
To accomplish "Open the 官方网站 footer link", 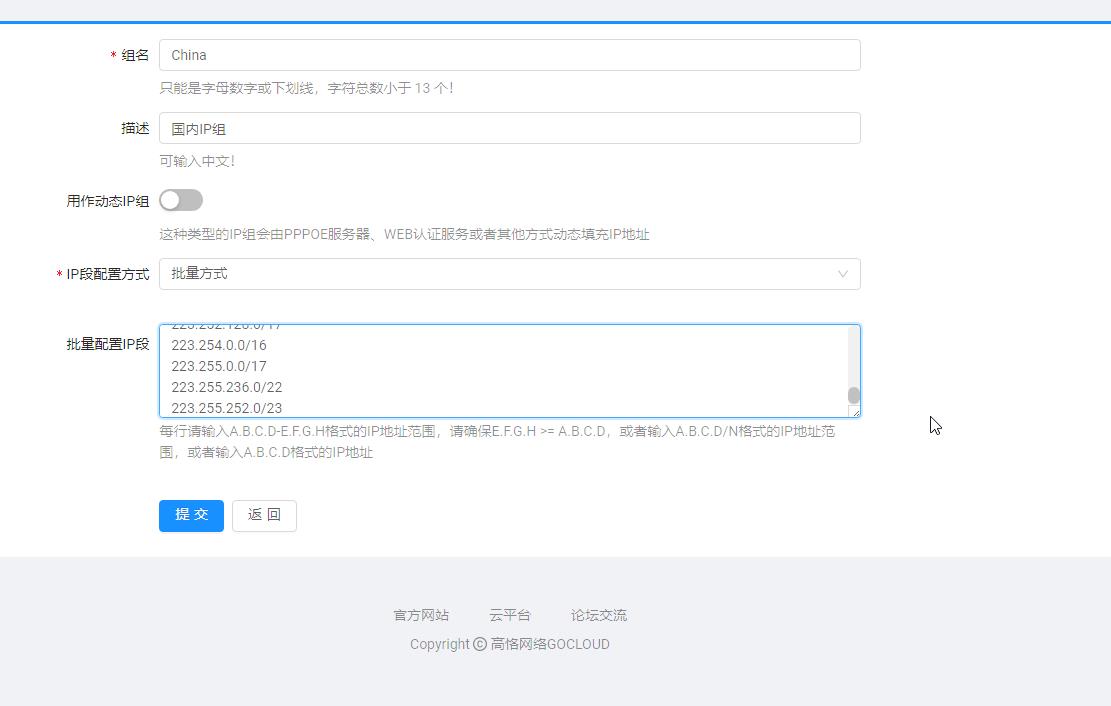I will pyautogui.click(x=421, y=615).
